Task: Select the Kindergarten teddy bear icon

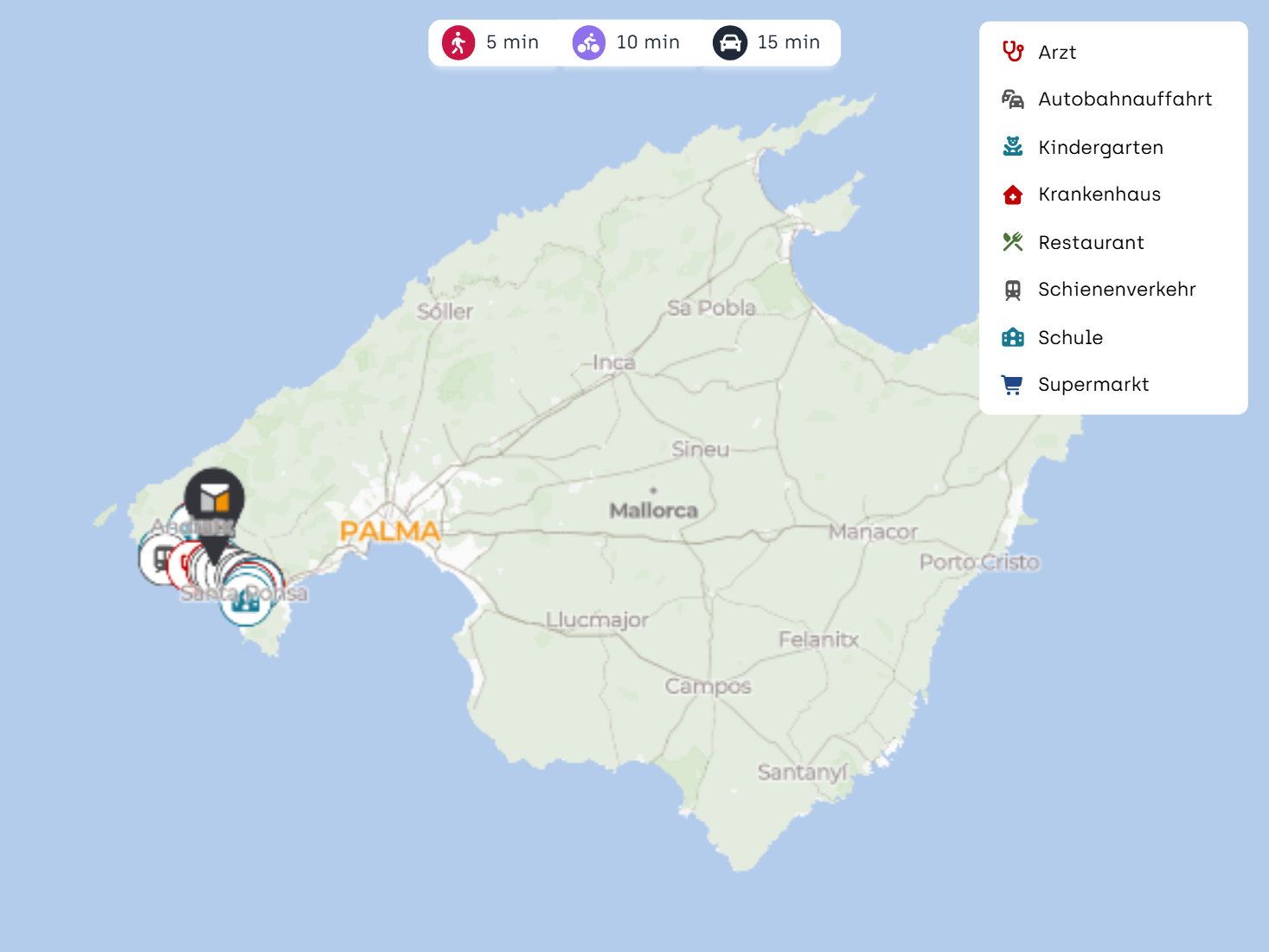Action: [1012, 147]
